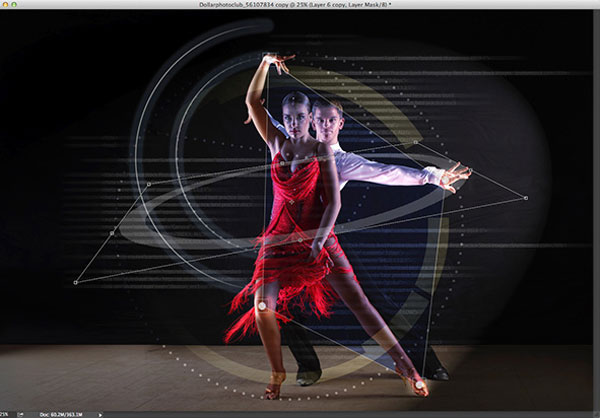Screen dimensions: 600x418
Task: Click the vertical scrollbar at the window's right edge
Action: click(x=596, y=210)
